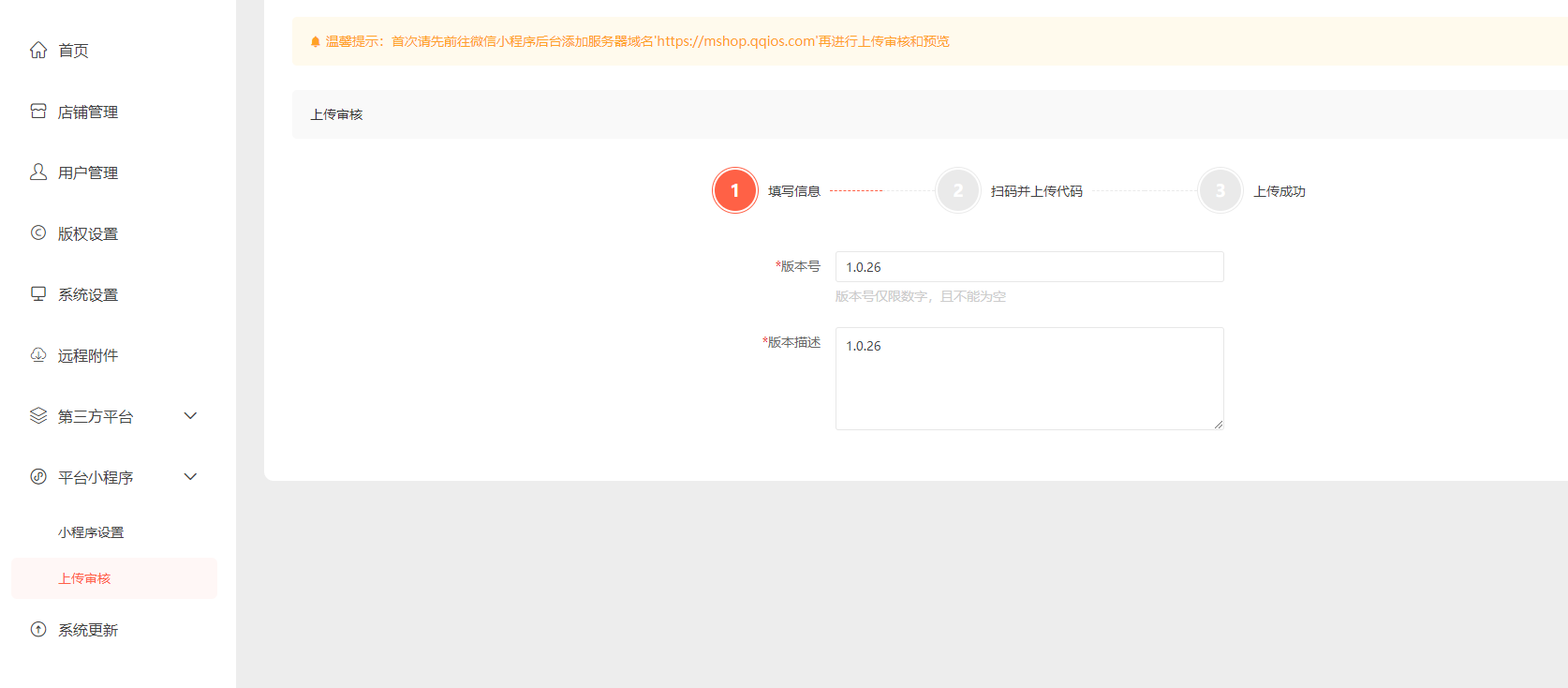Image resolution: width=1568 pixels, height=688 pixels.
Task: Click the hint text 版本号仅限数字，且不能为空
Action: click(x=921, y=296)
